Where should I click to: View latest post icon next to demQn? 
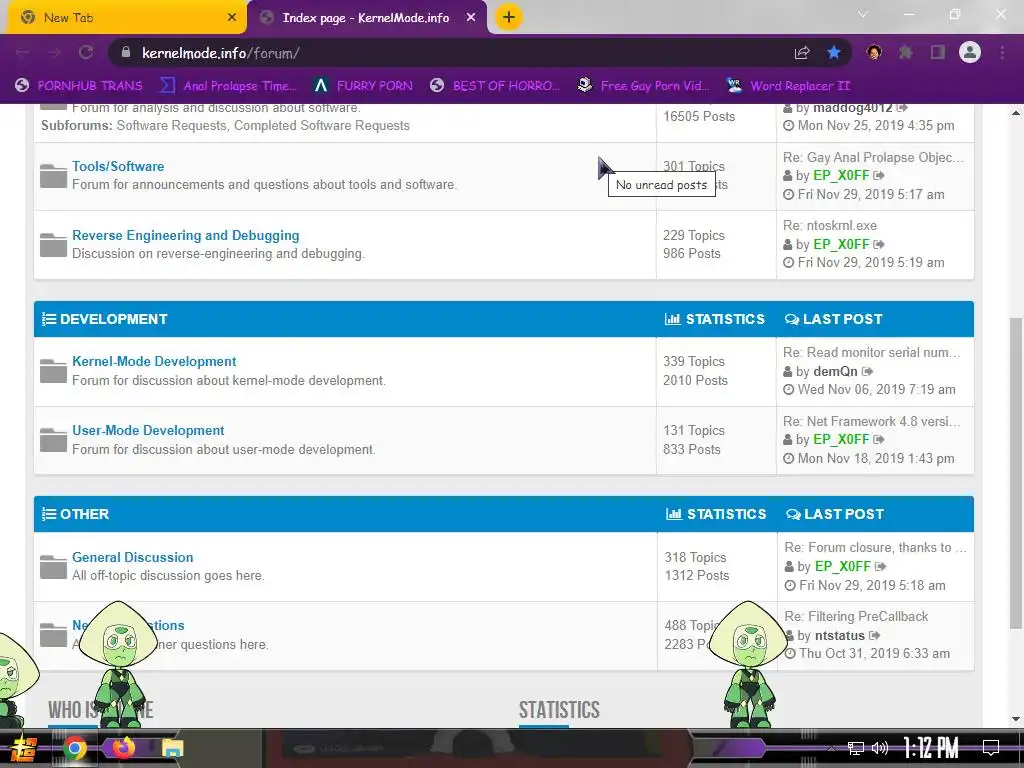click(867, 372)
